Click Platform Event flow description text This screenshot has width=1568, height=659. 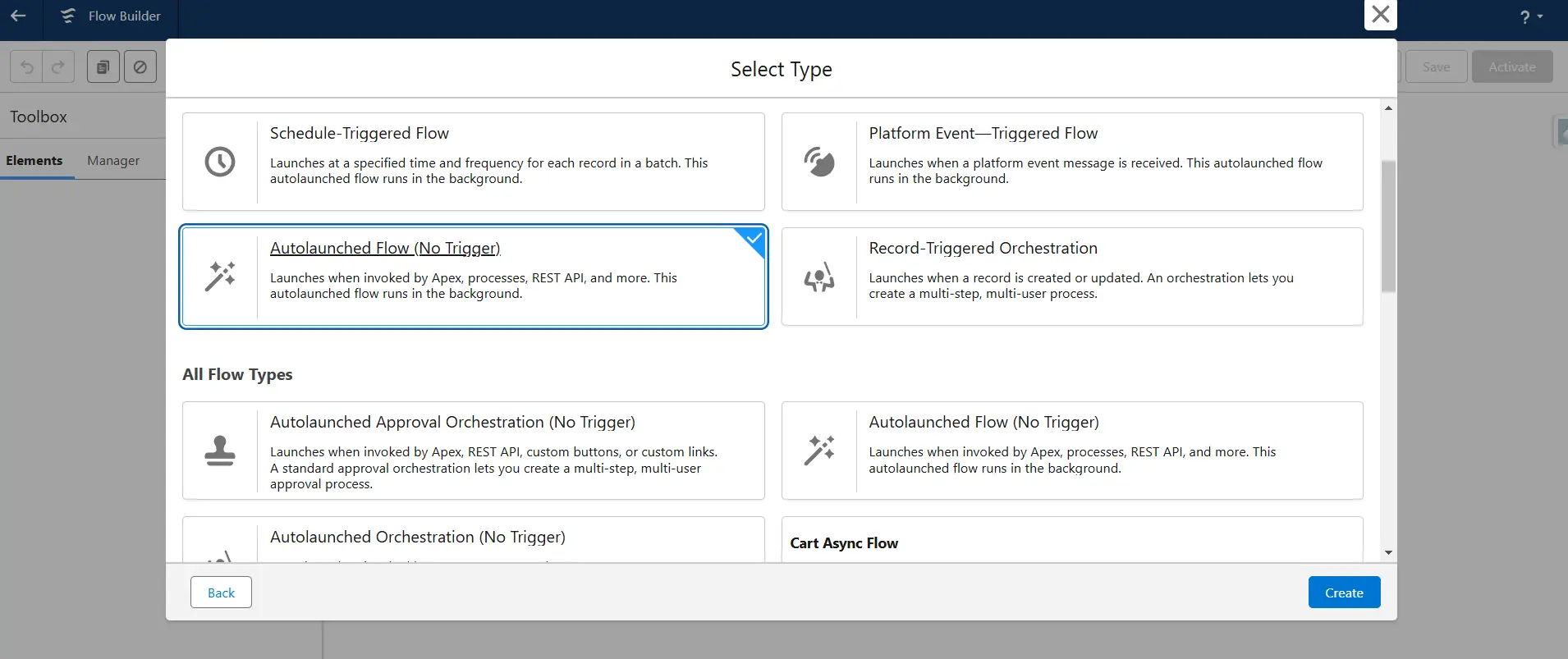coord(1096,171)
